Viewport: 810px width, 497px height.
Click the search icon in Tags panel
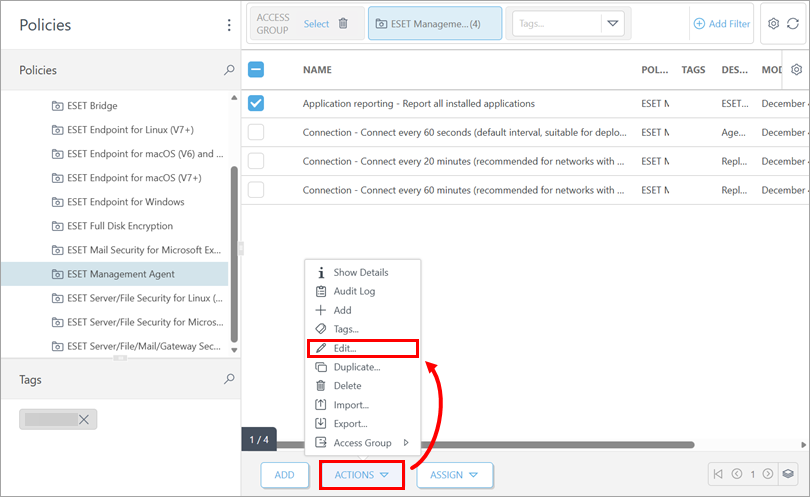tap(229, 380)
